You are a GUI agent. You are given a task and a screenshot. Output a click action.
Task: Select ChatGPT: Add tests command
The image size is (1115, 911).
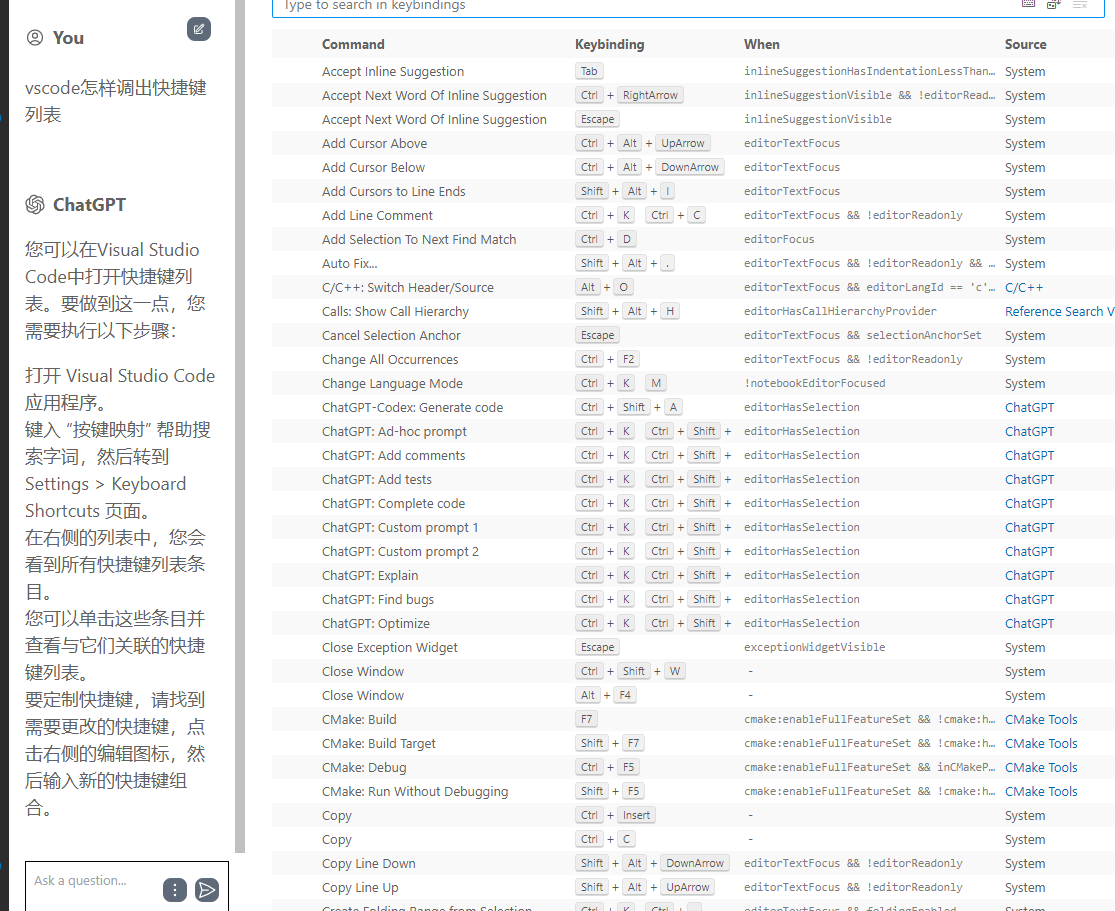click(x=376, y=479)
